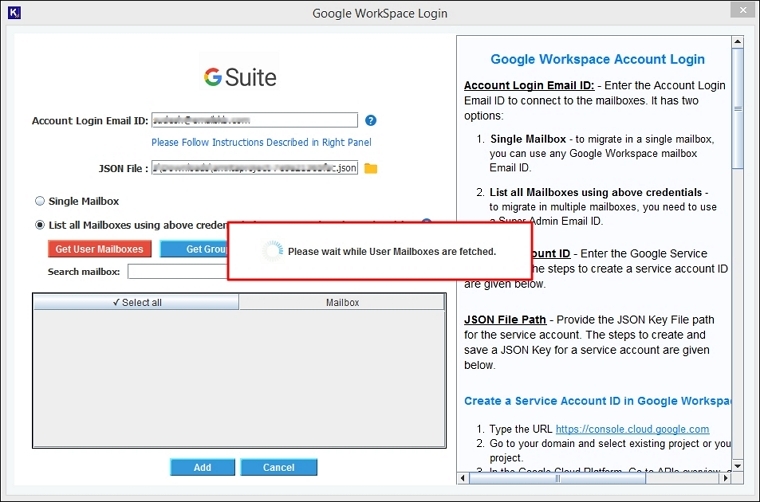Click the Add button

click(202, 467)
